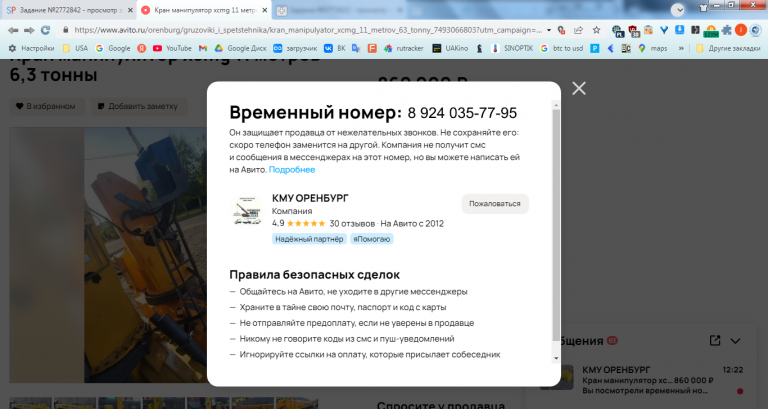Open the 'YouTube' bookmark
768x409 pixels.
172,48
